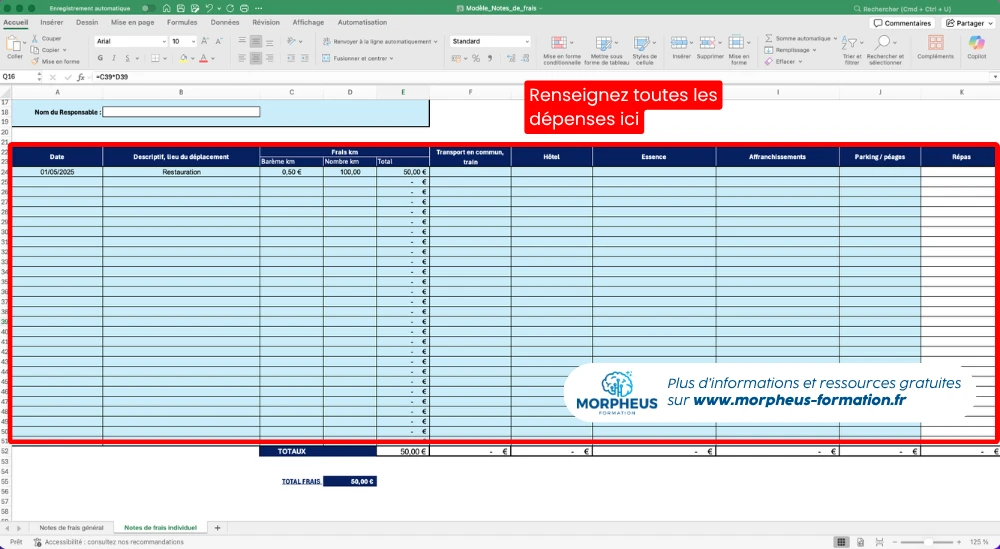1000x549 pixels.
Task: Launch the Copilot icon
Action: 976,43
